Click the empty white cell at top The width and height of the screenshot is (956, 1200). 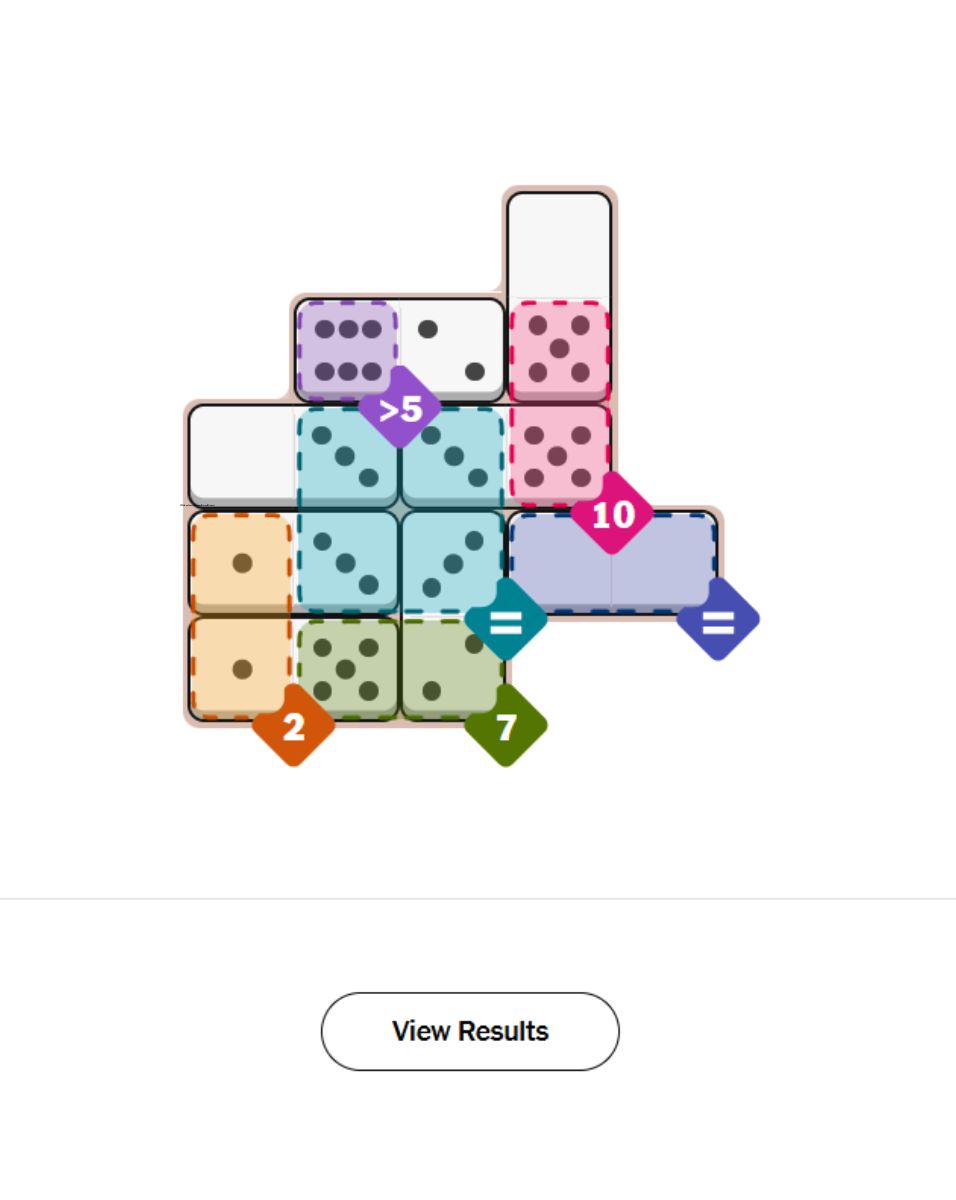[559, 245]
